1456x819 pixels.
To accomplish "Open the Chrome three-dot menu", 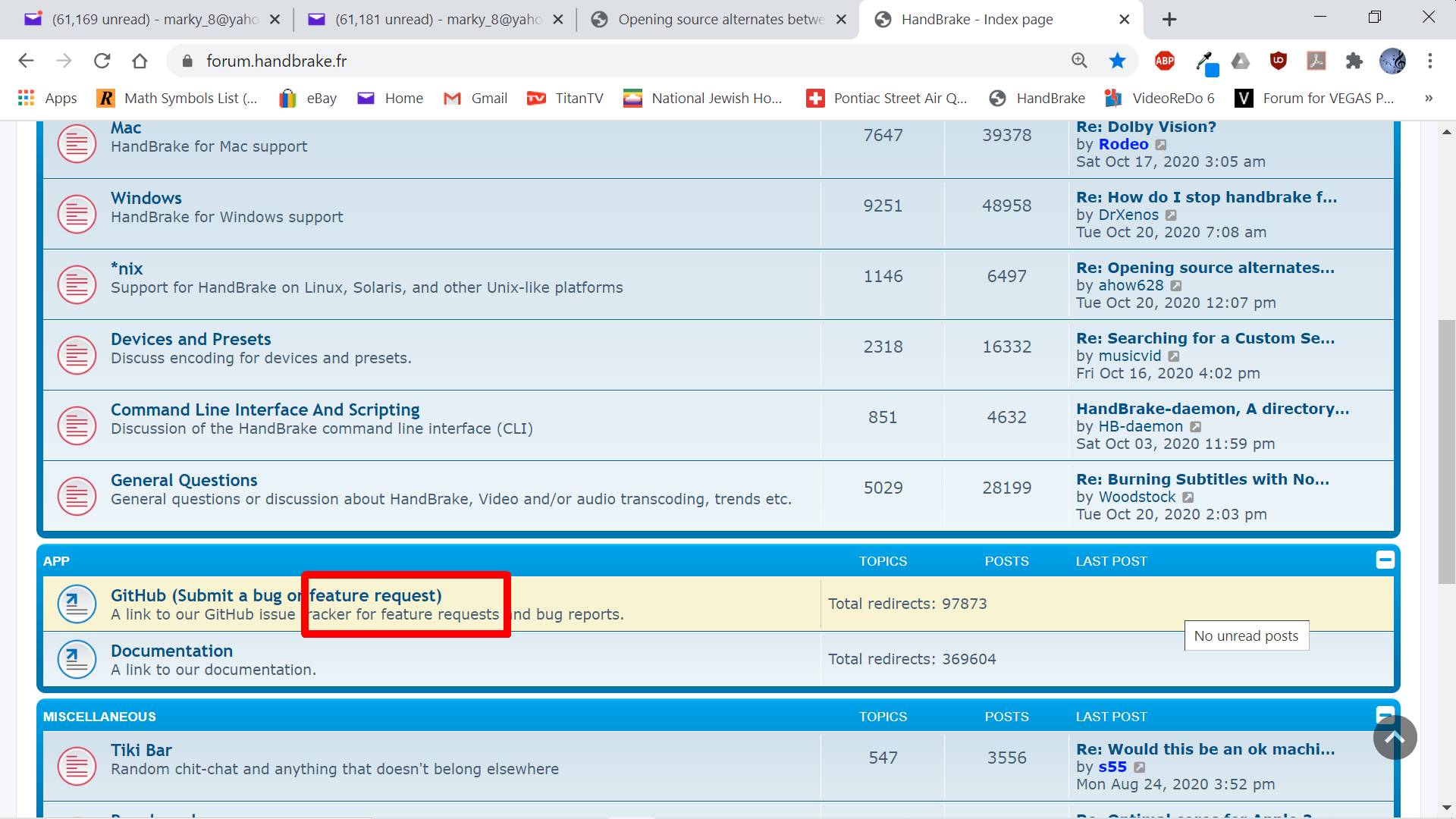I will click(x=1430, y=61).
